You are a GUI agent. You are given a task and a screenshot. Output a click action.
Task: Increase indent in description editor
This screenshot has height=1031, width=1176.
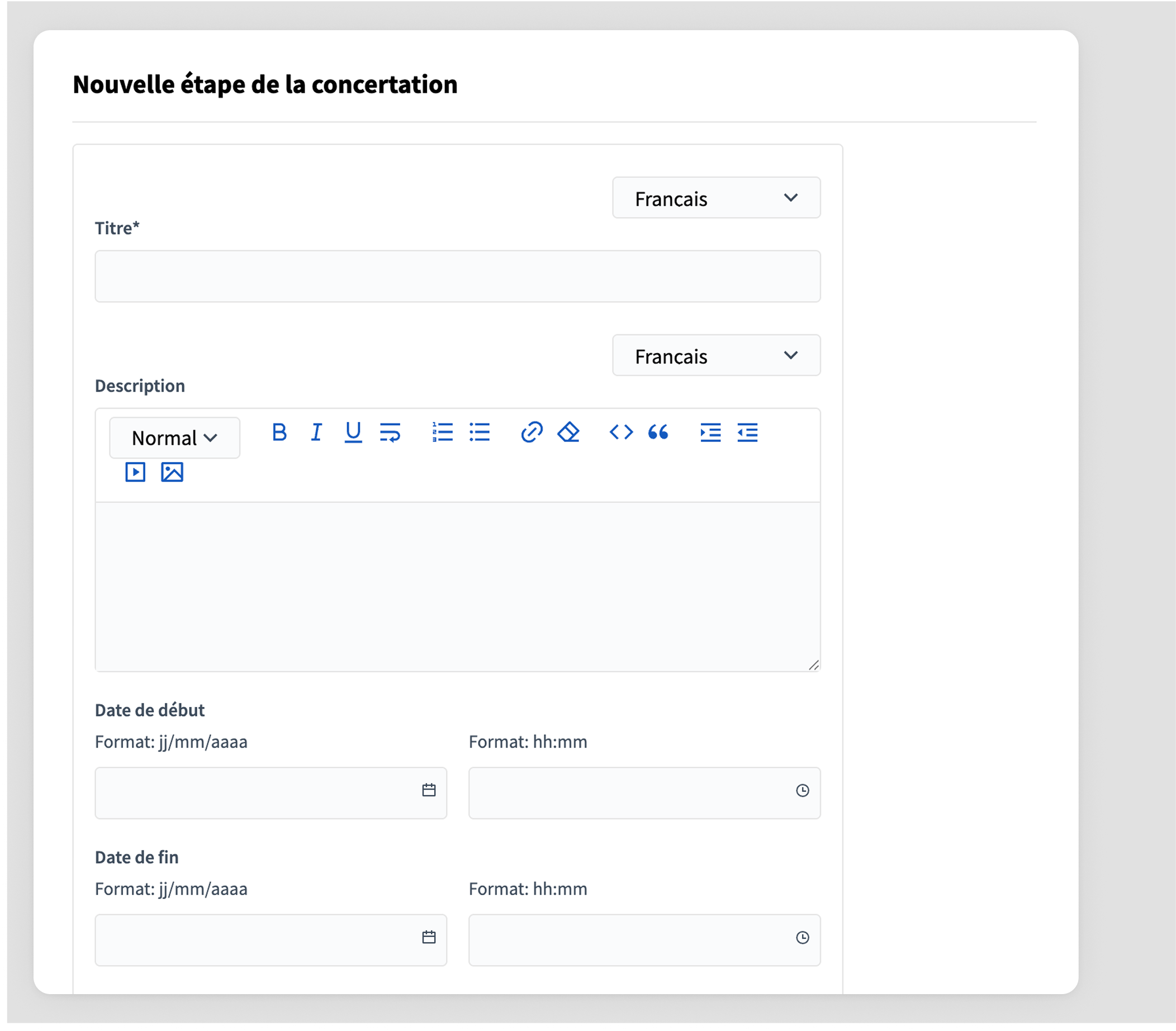pyautogui.click(x=710, y=432)
